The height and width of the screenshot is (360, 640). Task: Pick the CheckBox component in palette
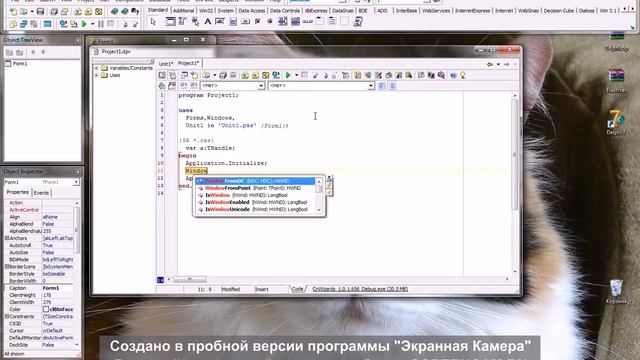coord(258,22)
